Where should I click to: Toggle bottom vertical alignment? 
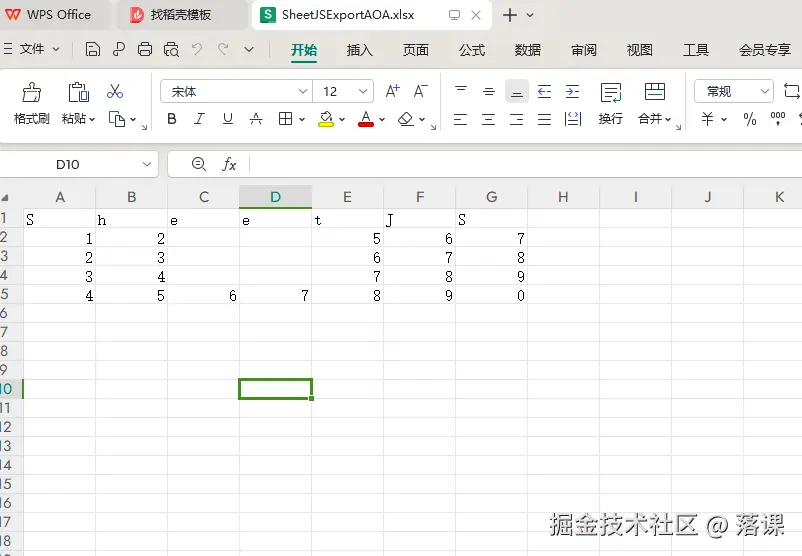517,92
